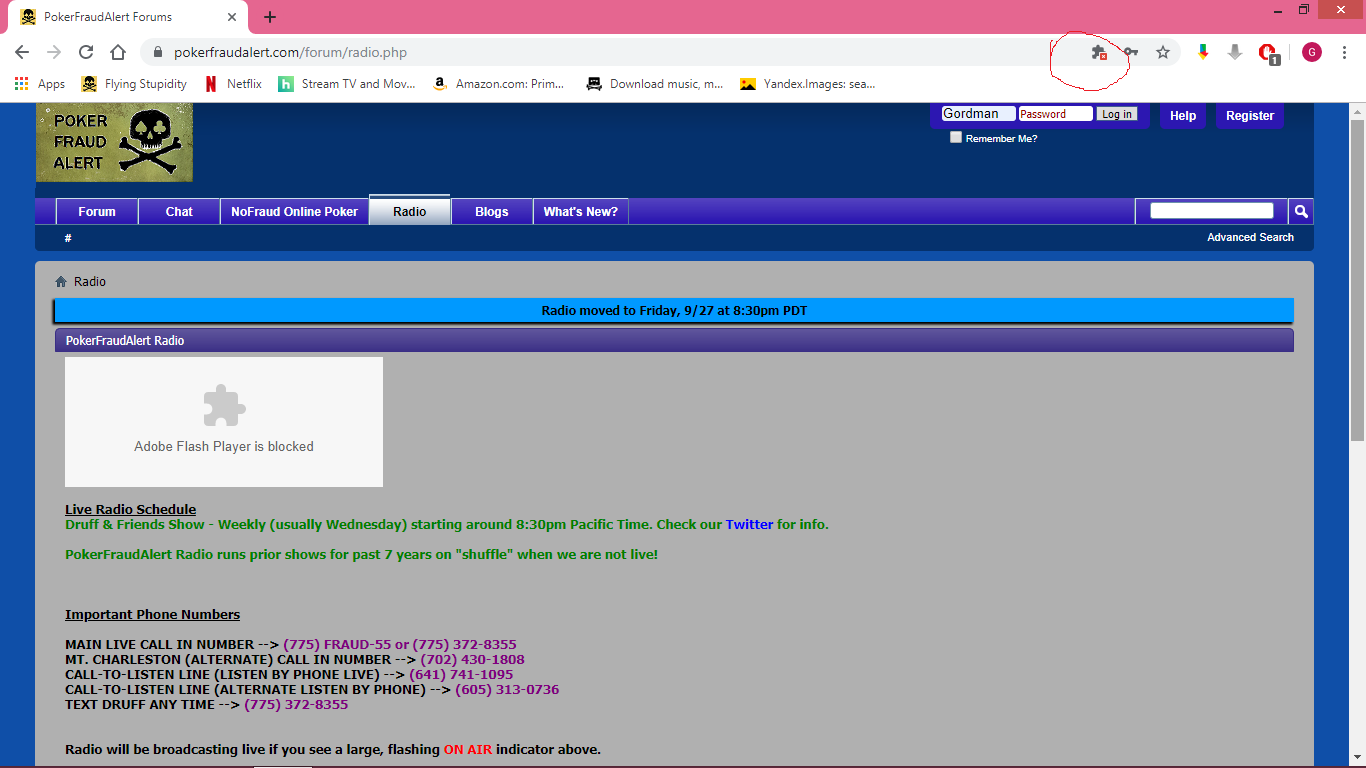This screenshot has height=768, width=1366.
Task: Open the Download music bookmark
Action: [655, 84]
